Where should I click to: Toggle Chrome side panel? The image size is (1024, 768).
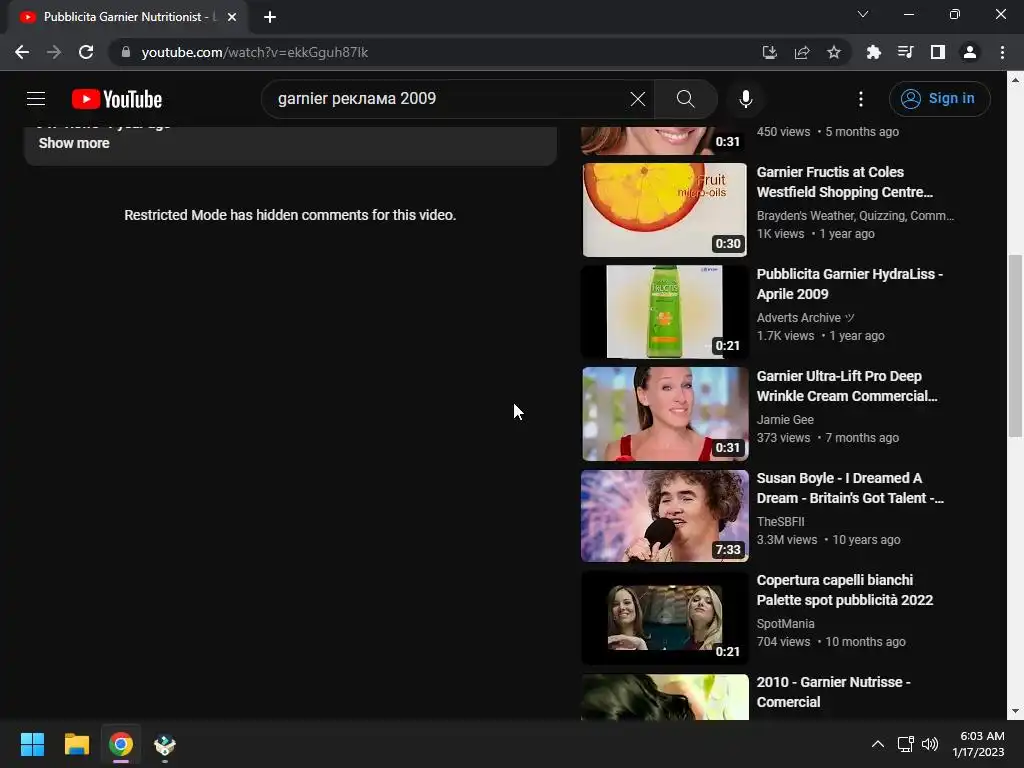937,52
